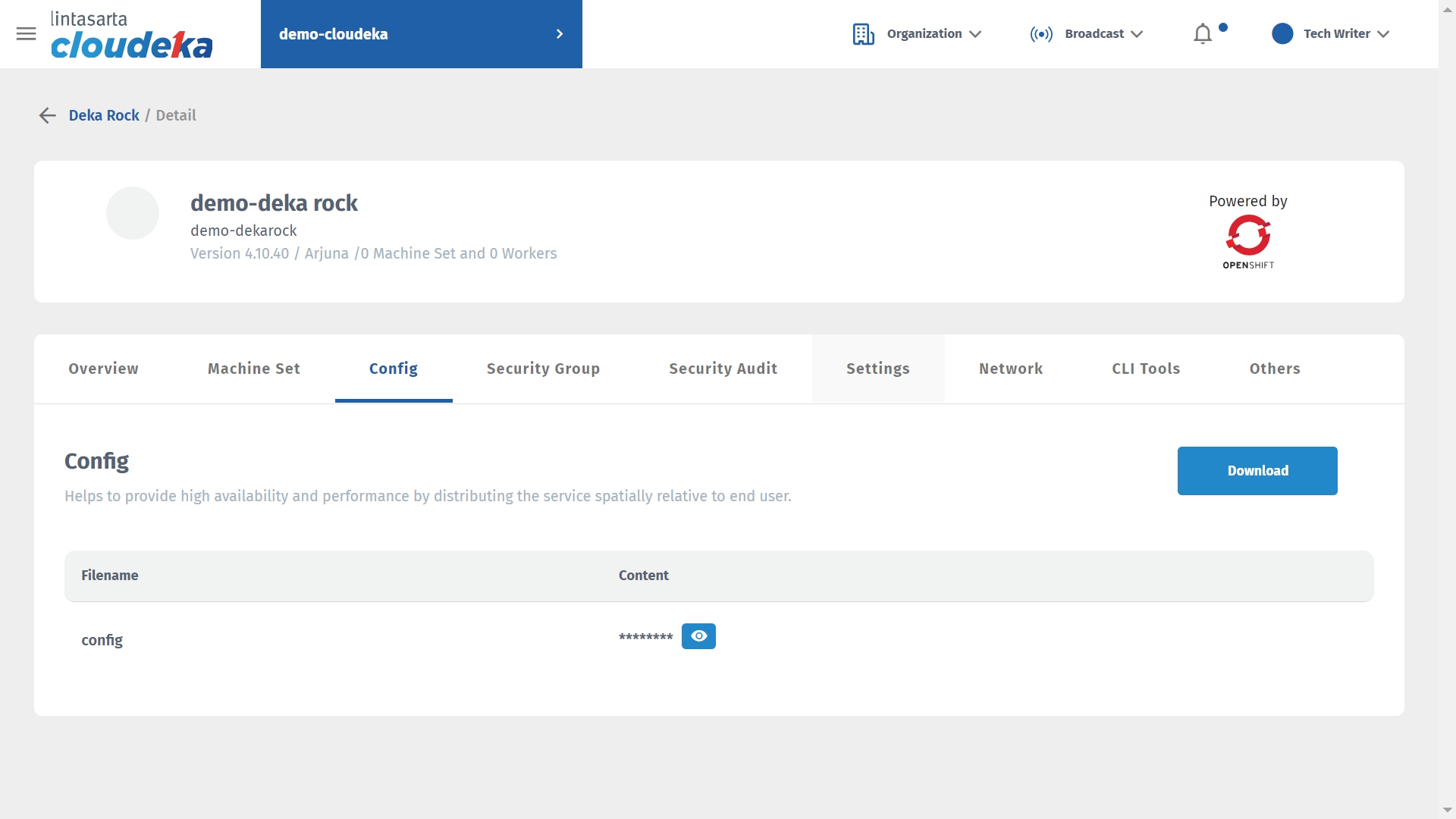The image size is (1456, 819).
Task: Click the Cloudeka logo
Action: pyautogui.click(x=131, y=34)
